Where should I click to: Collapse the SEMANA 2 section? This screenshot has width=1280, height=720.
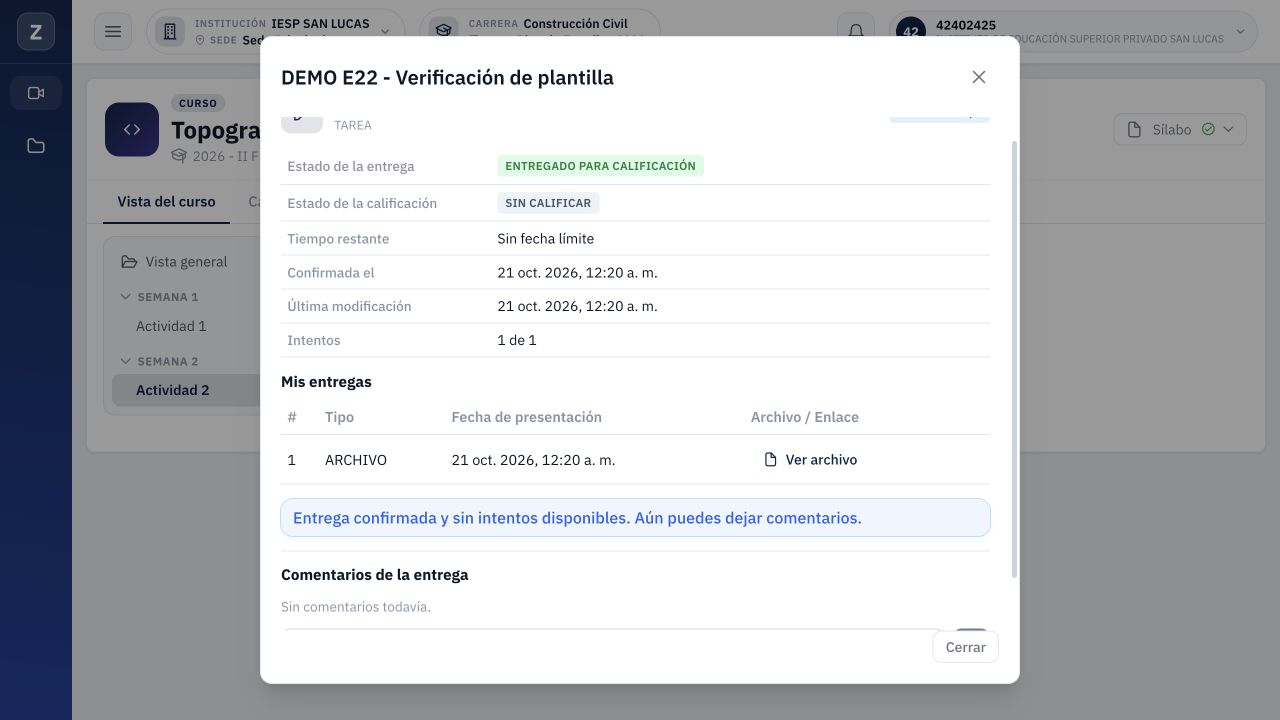tap(159, 361)
